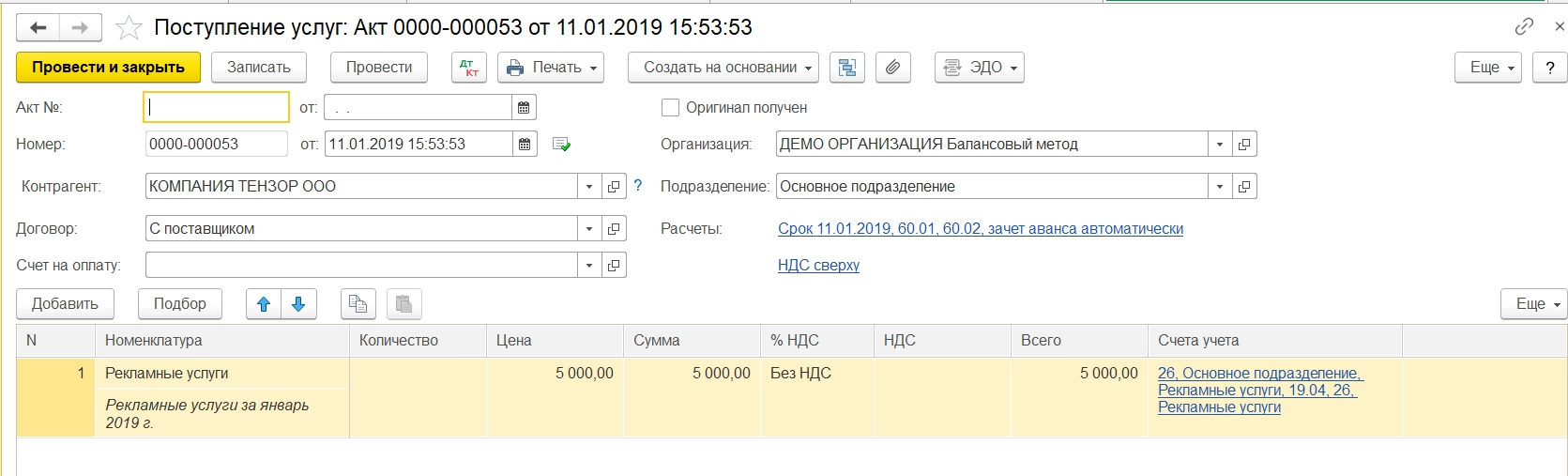Open attached files with the paperclip icon
The height and width of the screenshot is (476, 1568).
pyautogui.click(x=893, y=68)
